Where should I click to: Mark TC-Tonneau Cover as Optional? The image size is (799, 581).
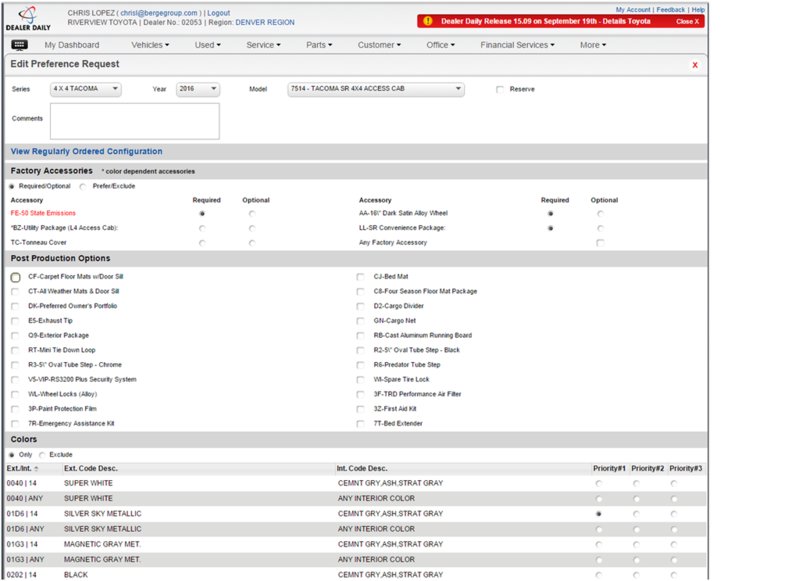tap(252, 243)
